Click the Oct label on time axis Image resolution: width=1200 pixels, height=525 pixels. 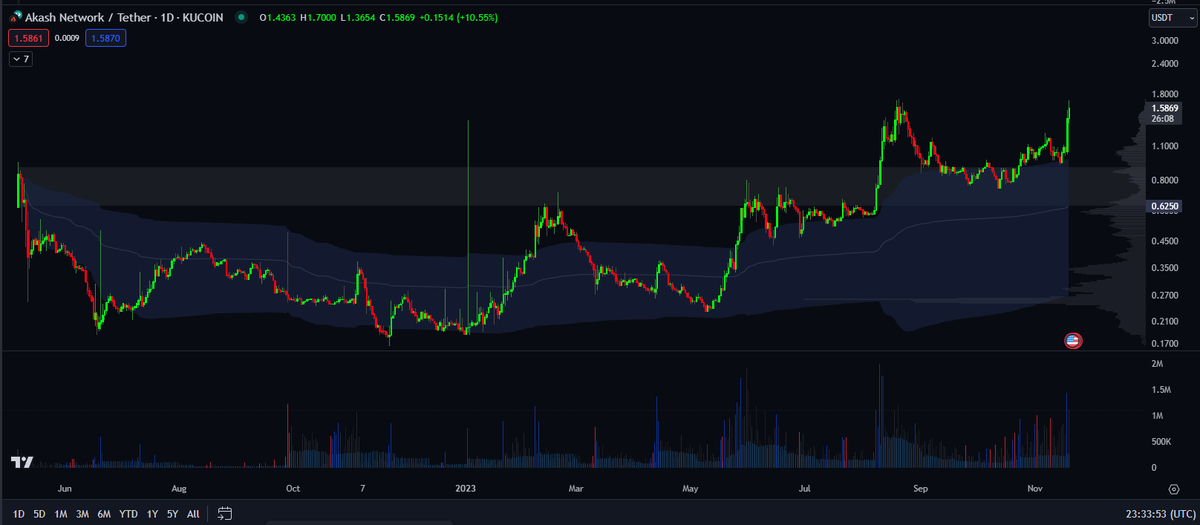click(293, 489)
